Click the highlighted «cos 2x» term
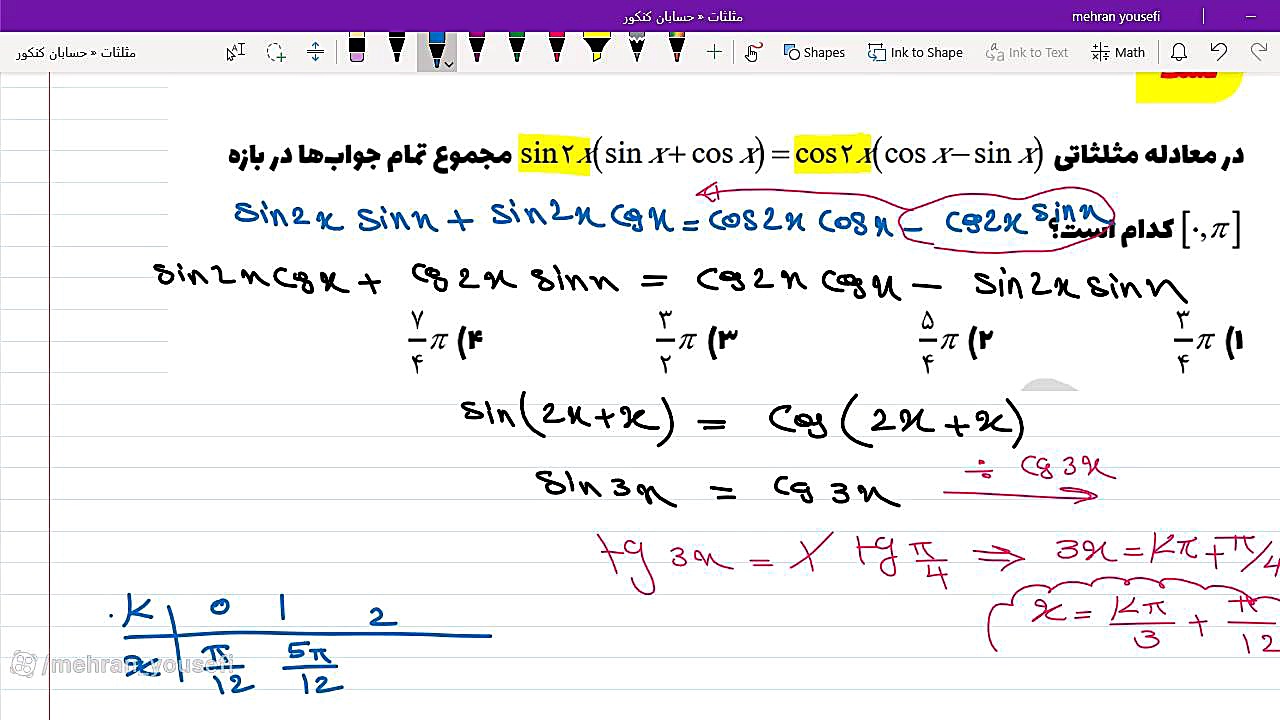 pyautogui.click(x=832, y=154)
